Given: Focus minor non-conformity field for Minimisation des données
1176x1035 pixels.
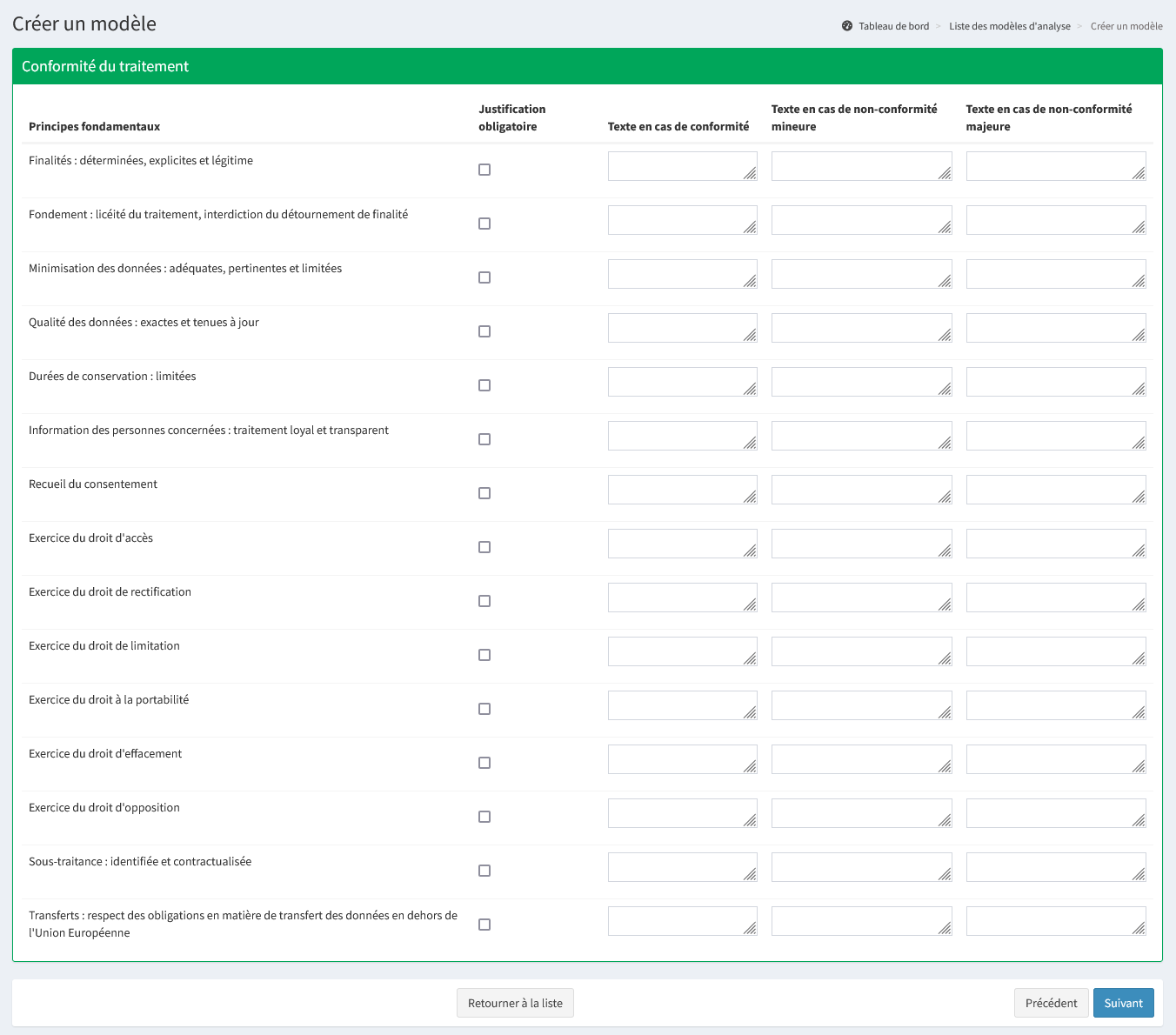Looking at the screenshot, I should [860, 274].
